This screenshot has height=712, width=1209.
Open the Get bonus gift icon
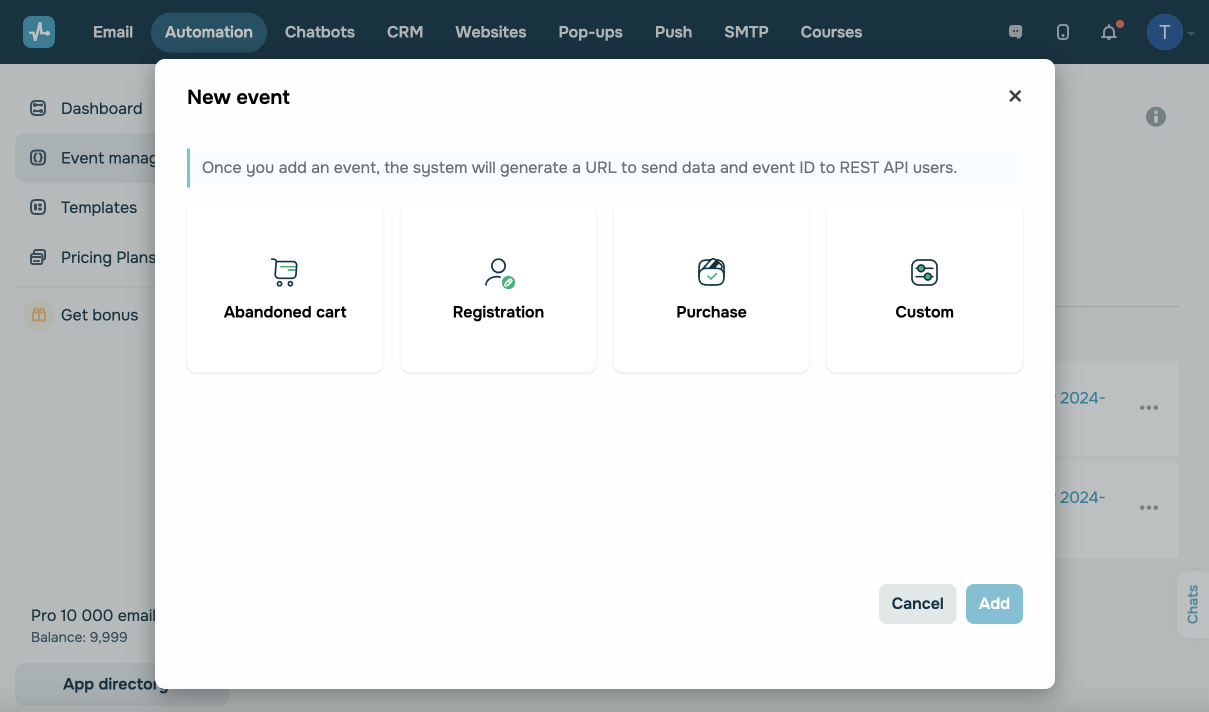(x=39, y=315)
